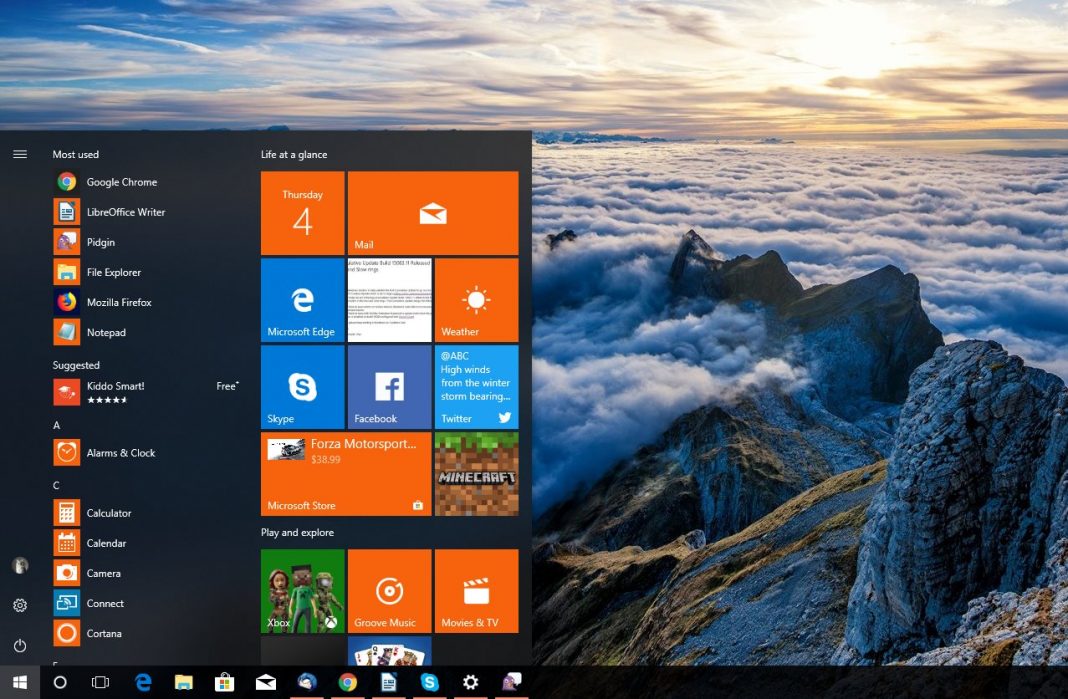This screenshot has width=1068, height=699.
Task: Open the Twitter live tile
Action: click(x=476, y=386)
